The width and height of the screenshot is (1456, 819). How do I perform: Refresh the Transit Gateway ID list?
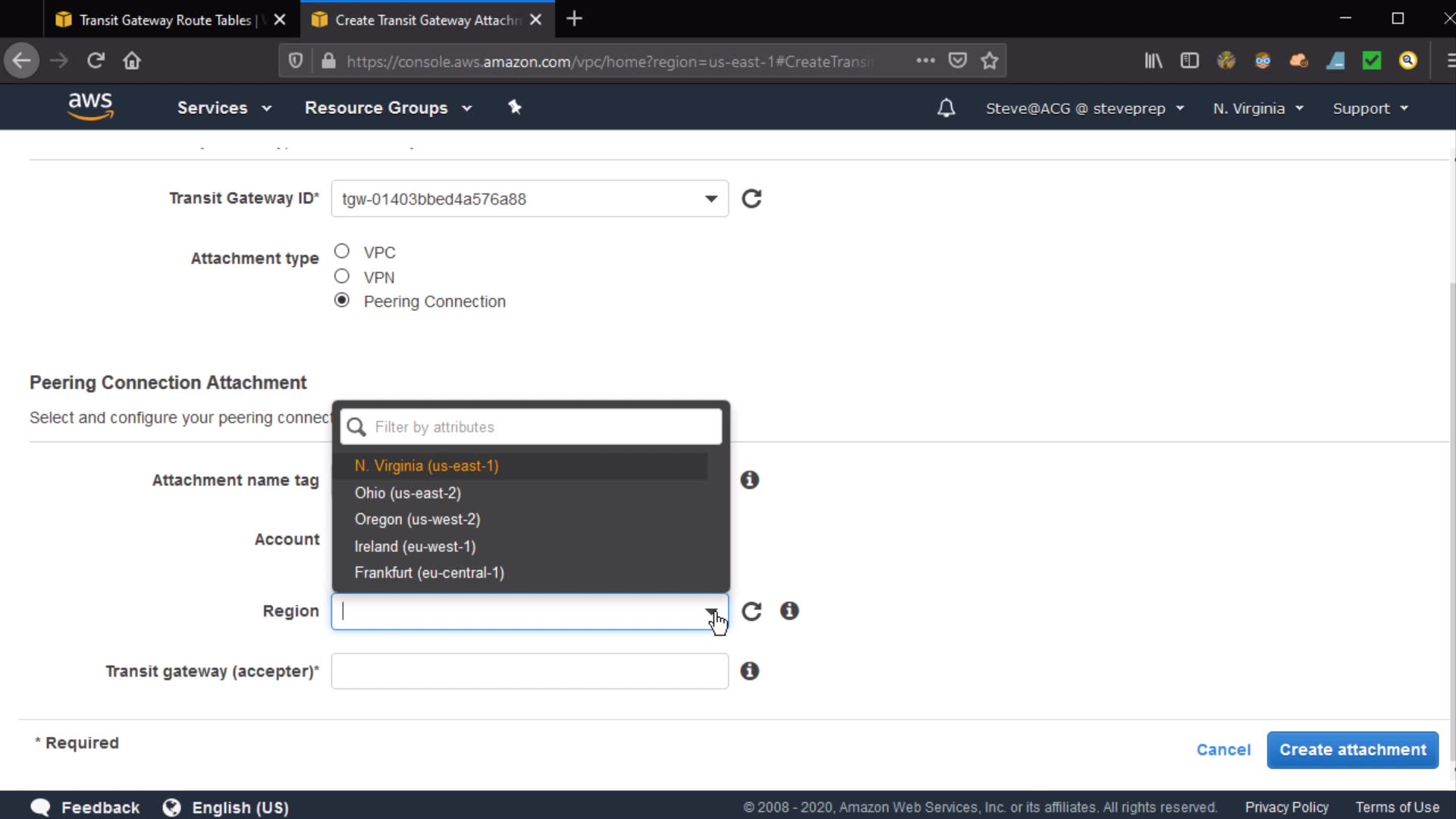point(752,199)
